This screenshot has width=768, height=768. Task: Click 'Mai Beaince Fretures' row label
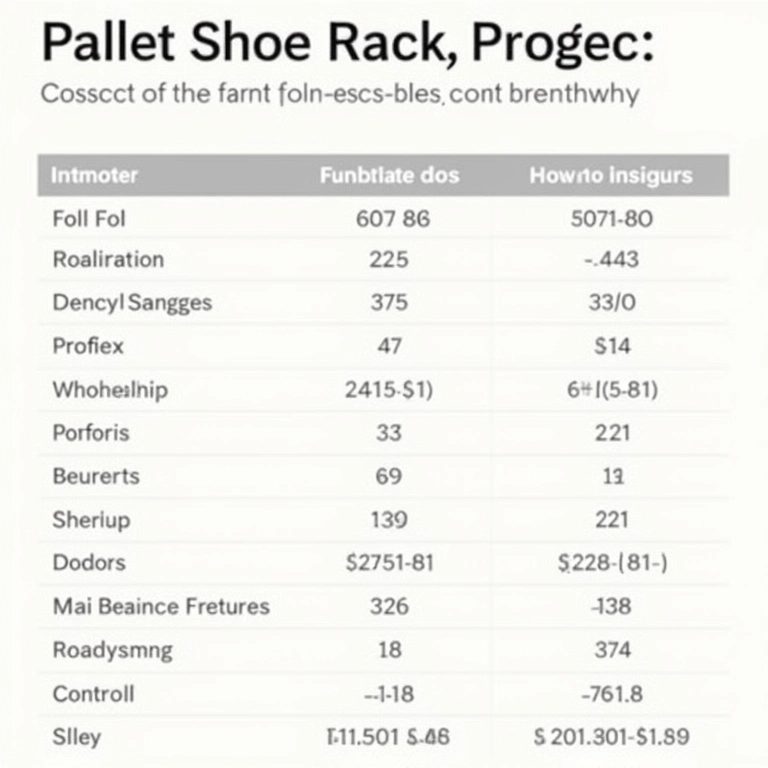(160, 606)
